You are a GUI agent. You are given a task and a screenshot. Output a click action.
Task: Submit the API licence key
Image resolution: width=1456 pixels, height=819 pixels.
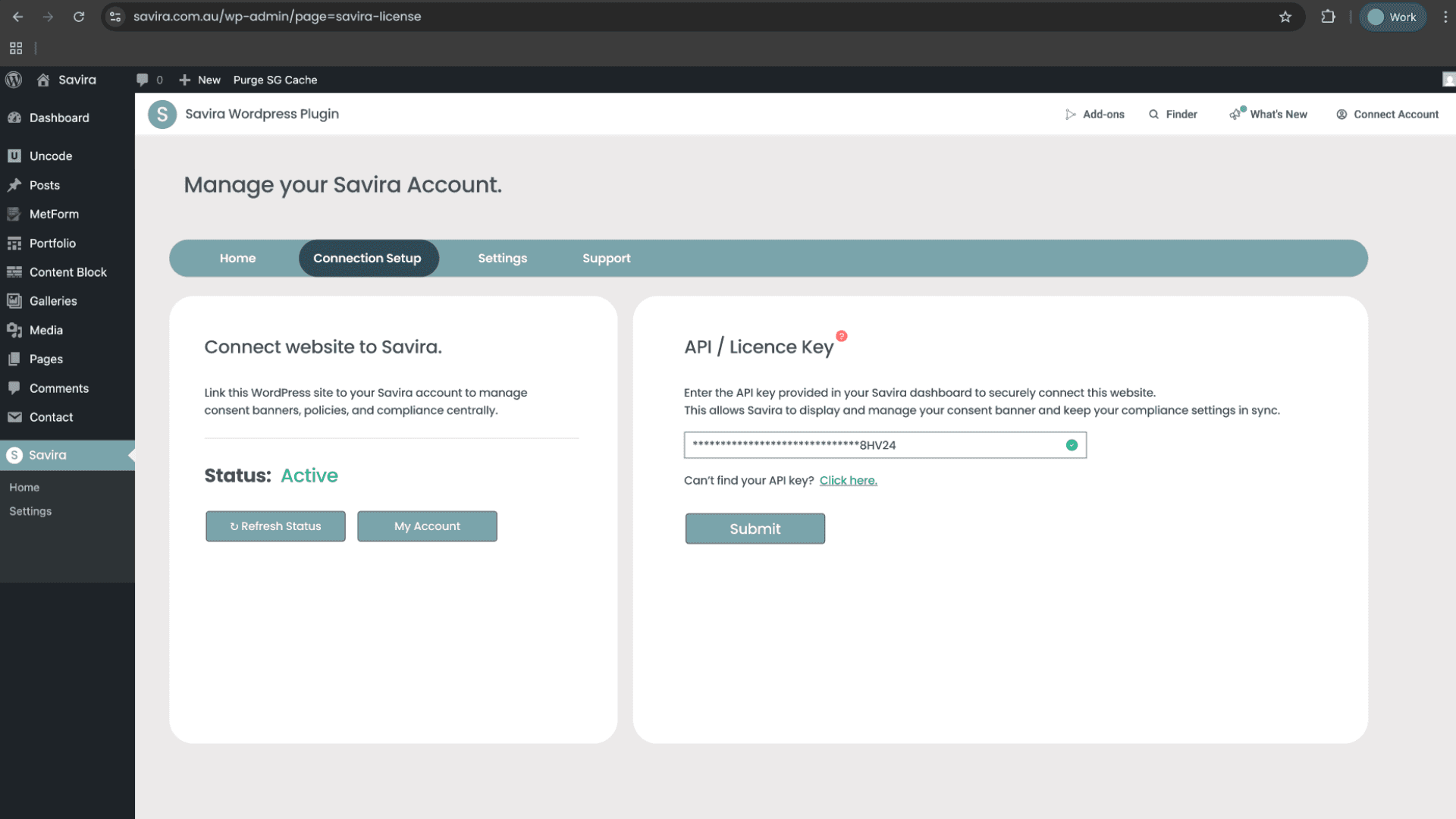click(755, 529)
